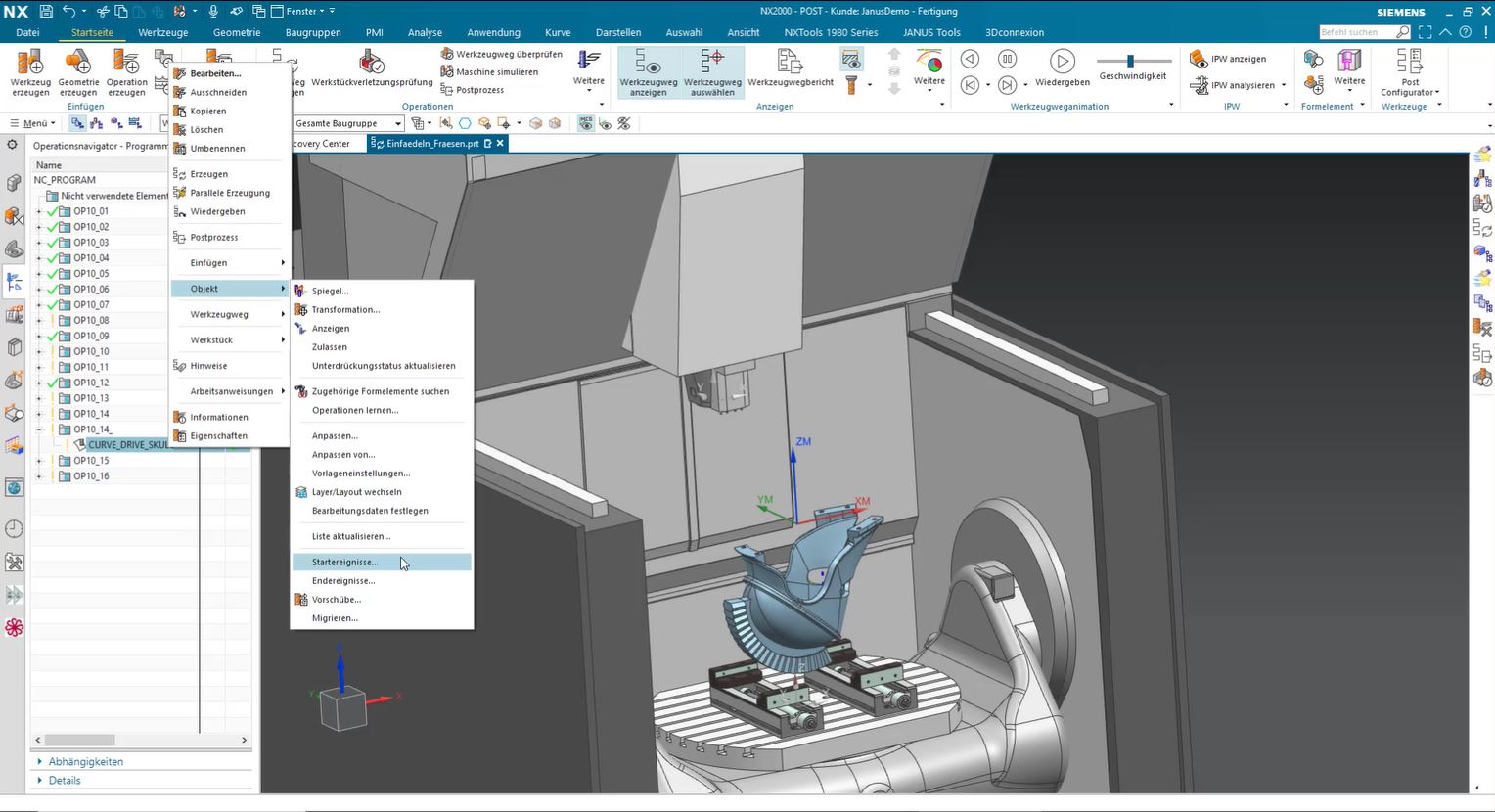This screenshot has height=812, width=1495.
Task: Switch to the Einfaedeln_Fraesen.prt document tab
Action: pyautogui.click(x=432, y=144)
